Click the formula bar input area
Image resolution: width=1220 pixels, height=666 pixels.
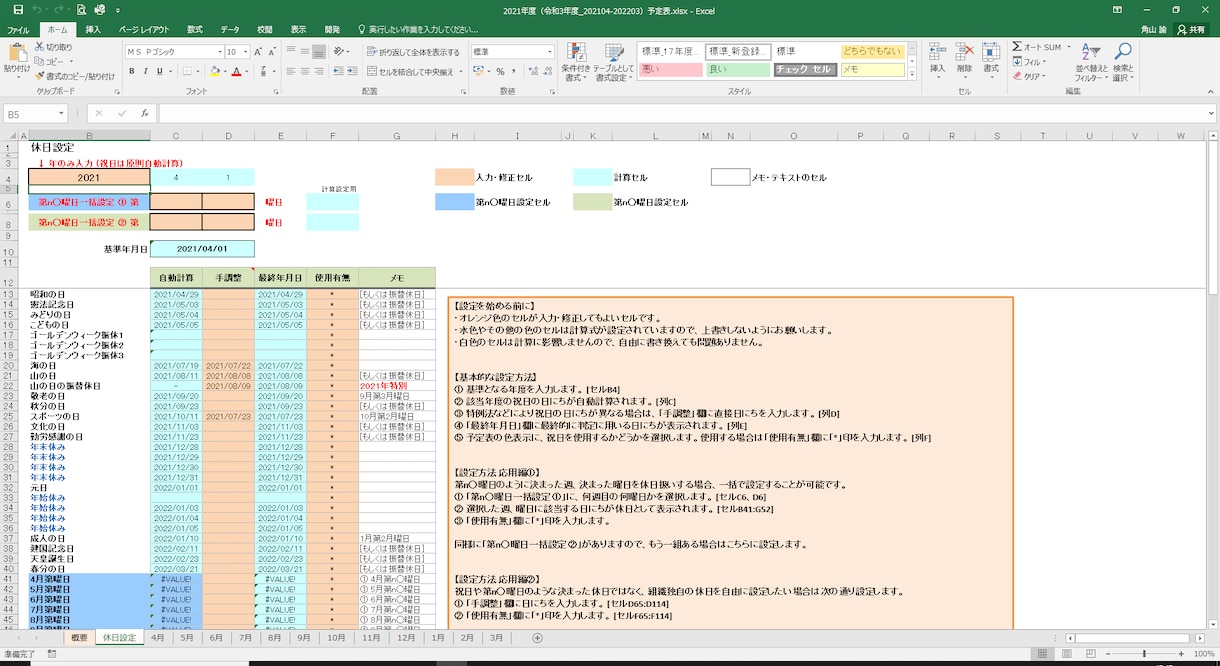685,114
